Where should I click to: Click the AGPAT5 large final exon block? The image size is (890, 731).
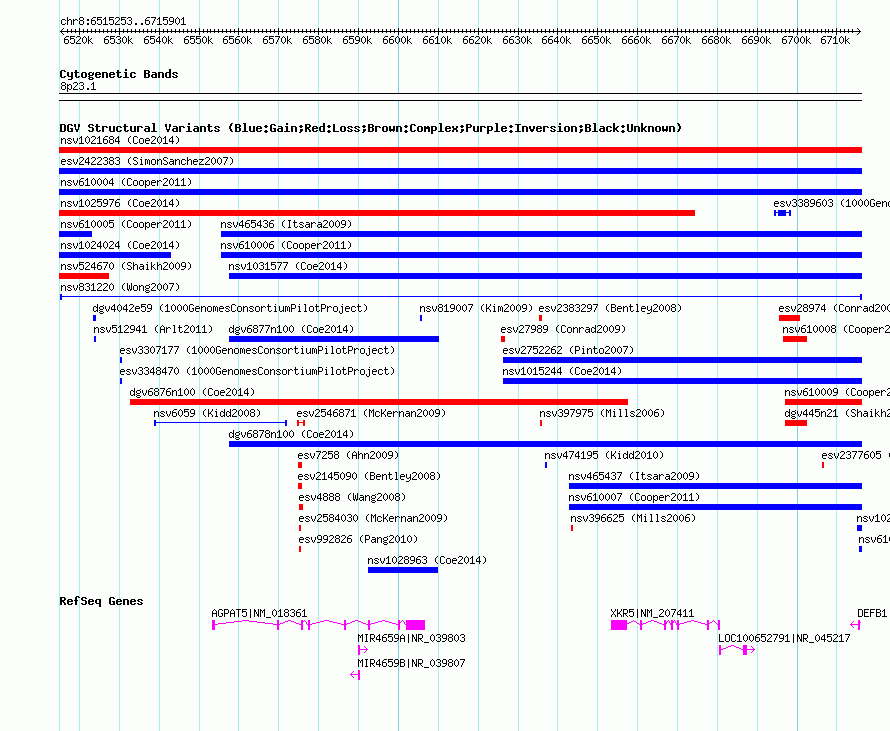pos(415,625)
